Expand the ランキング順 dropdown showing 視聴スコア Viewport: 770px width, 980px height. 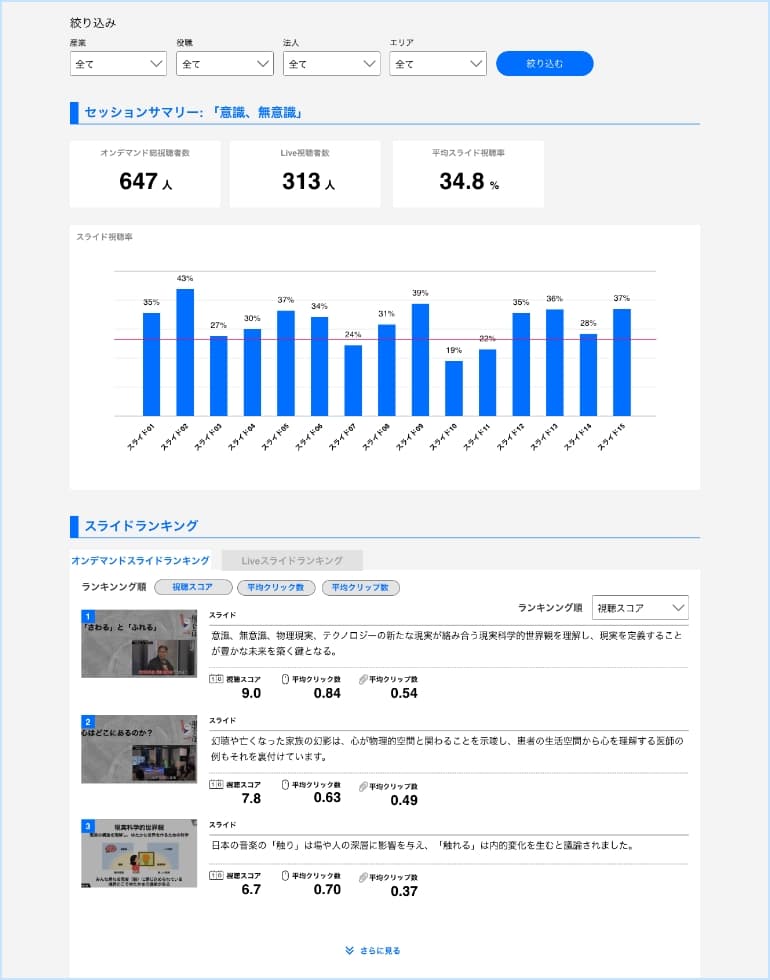(640, 608)
